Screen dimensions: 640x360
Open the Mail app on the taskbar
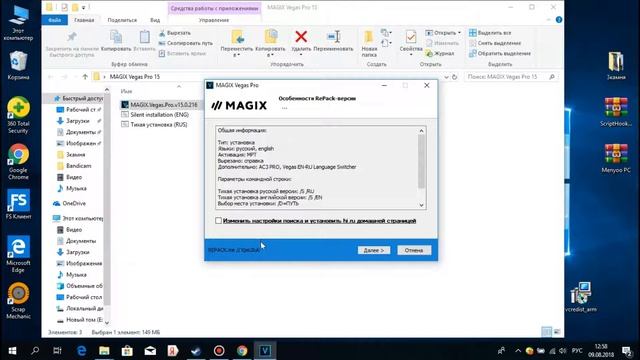(x=150, y=351)
